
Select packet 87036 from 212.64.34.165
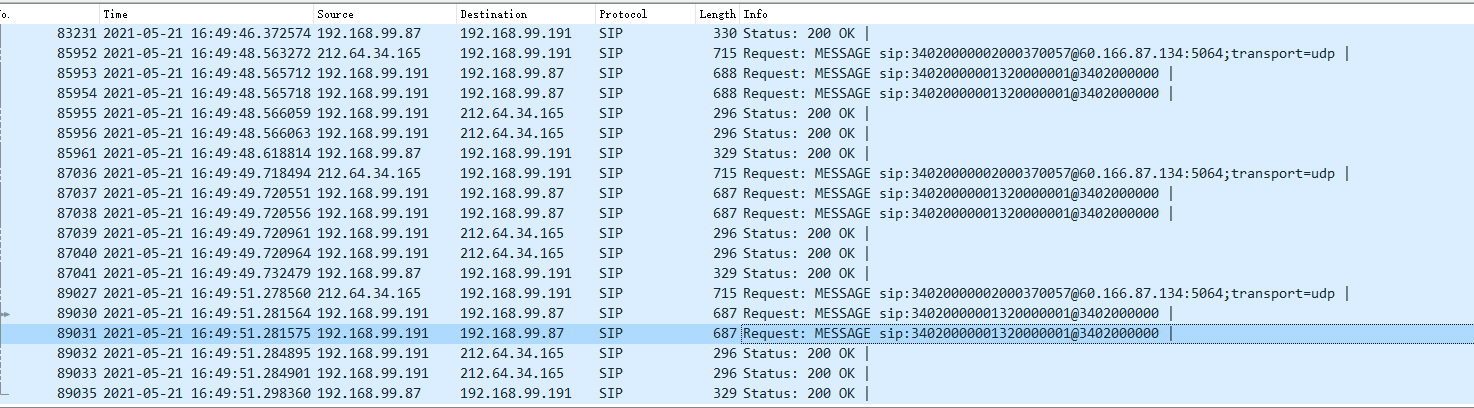tap(400, 173)
